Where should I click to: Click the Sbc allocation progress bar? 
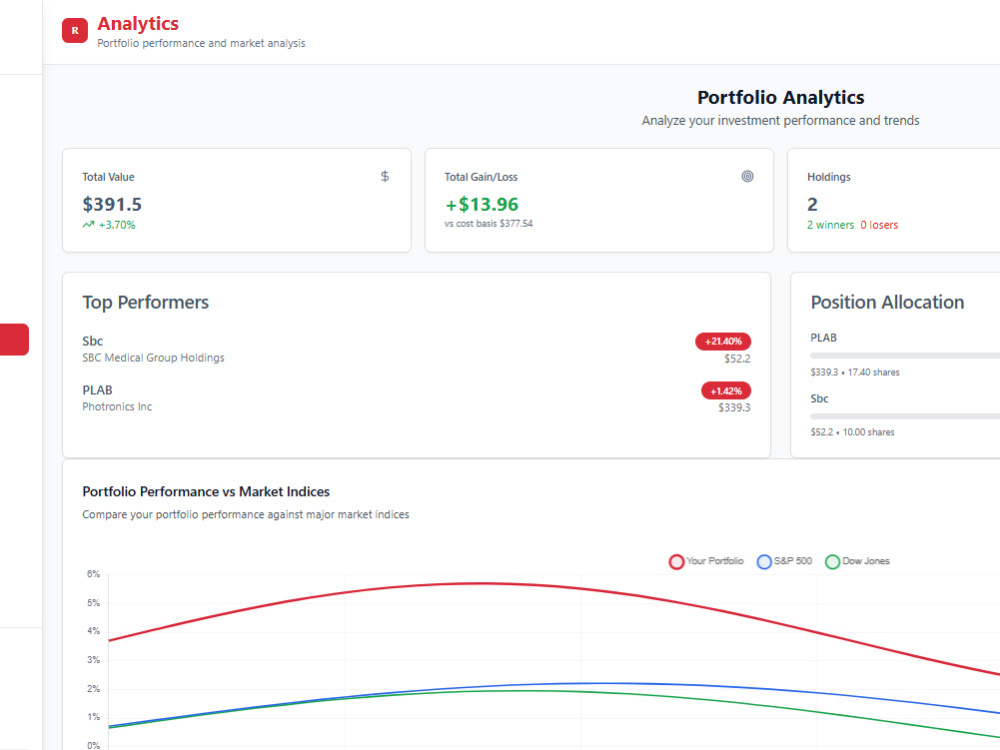(x=905, y=416)
